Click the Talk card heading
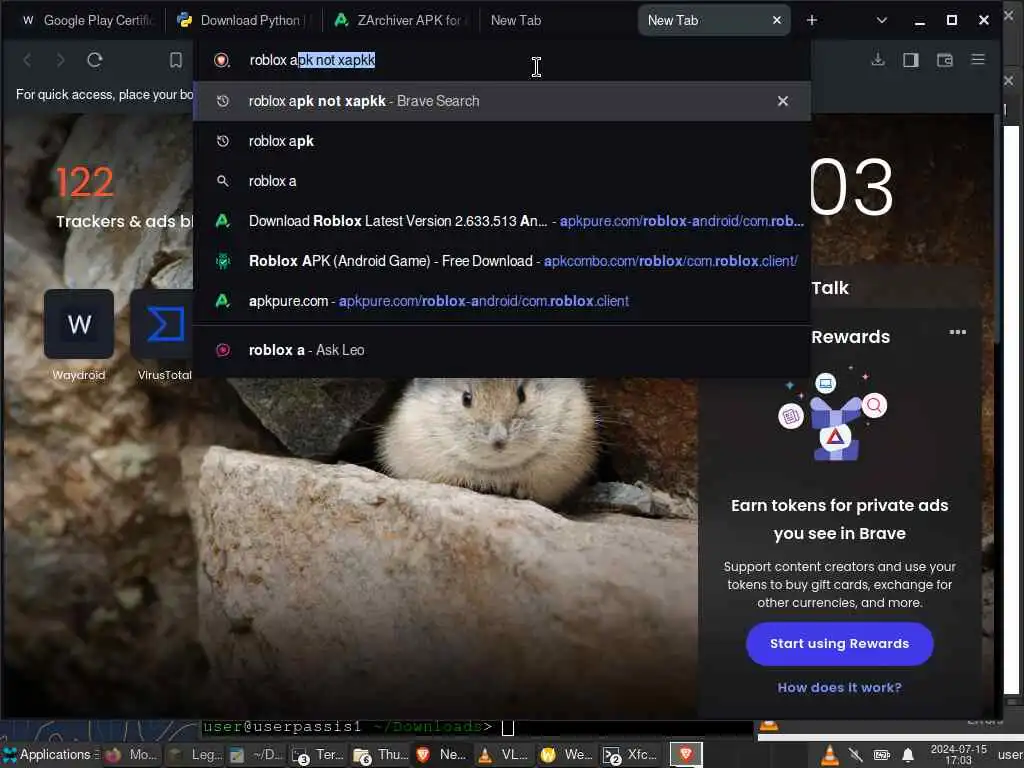 (x=829, y=288)
